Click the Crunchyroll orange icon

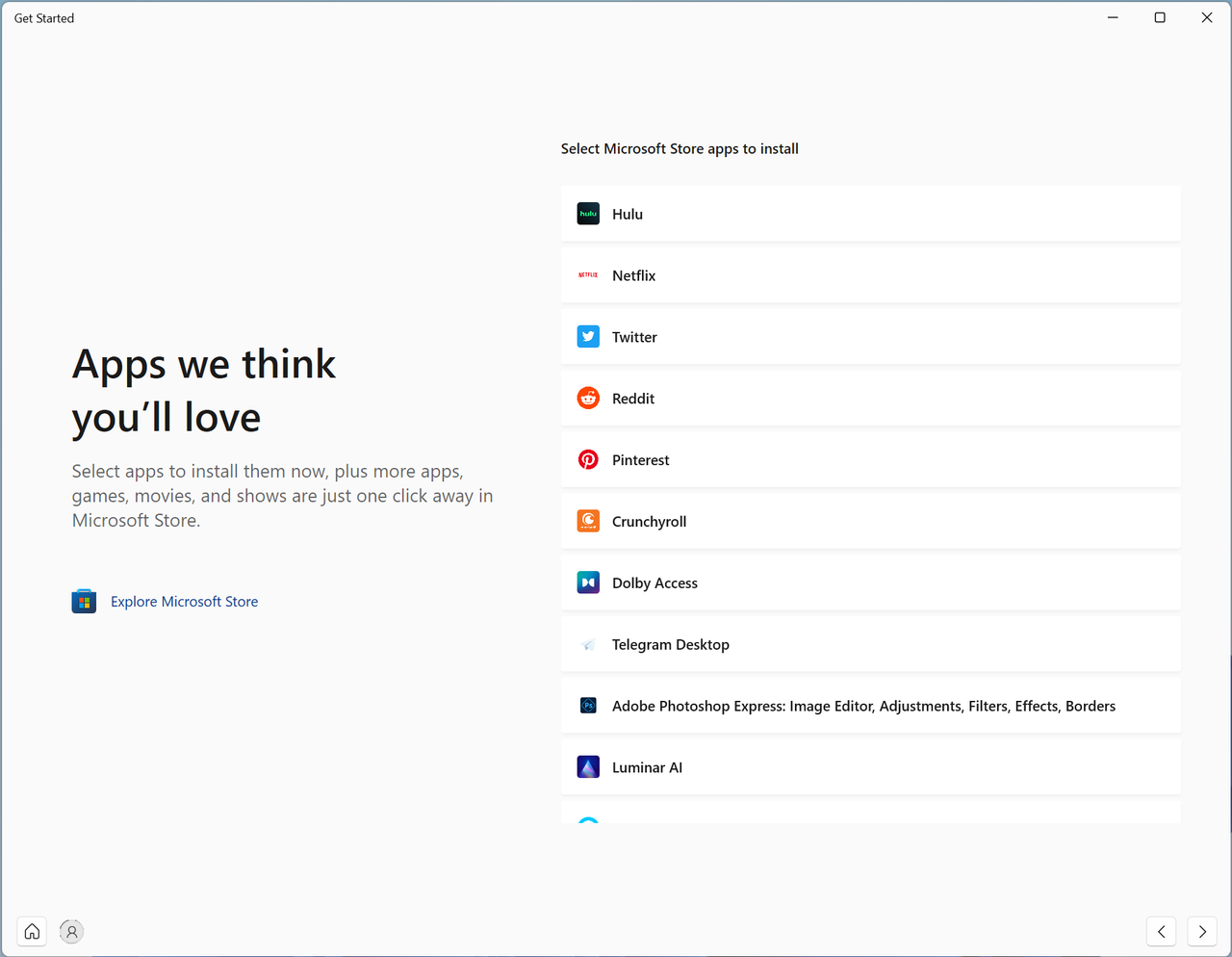588,521
